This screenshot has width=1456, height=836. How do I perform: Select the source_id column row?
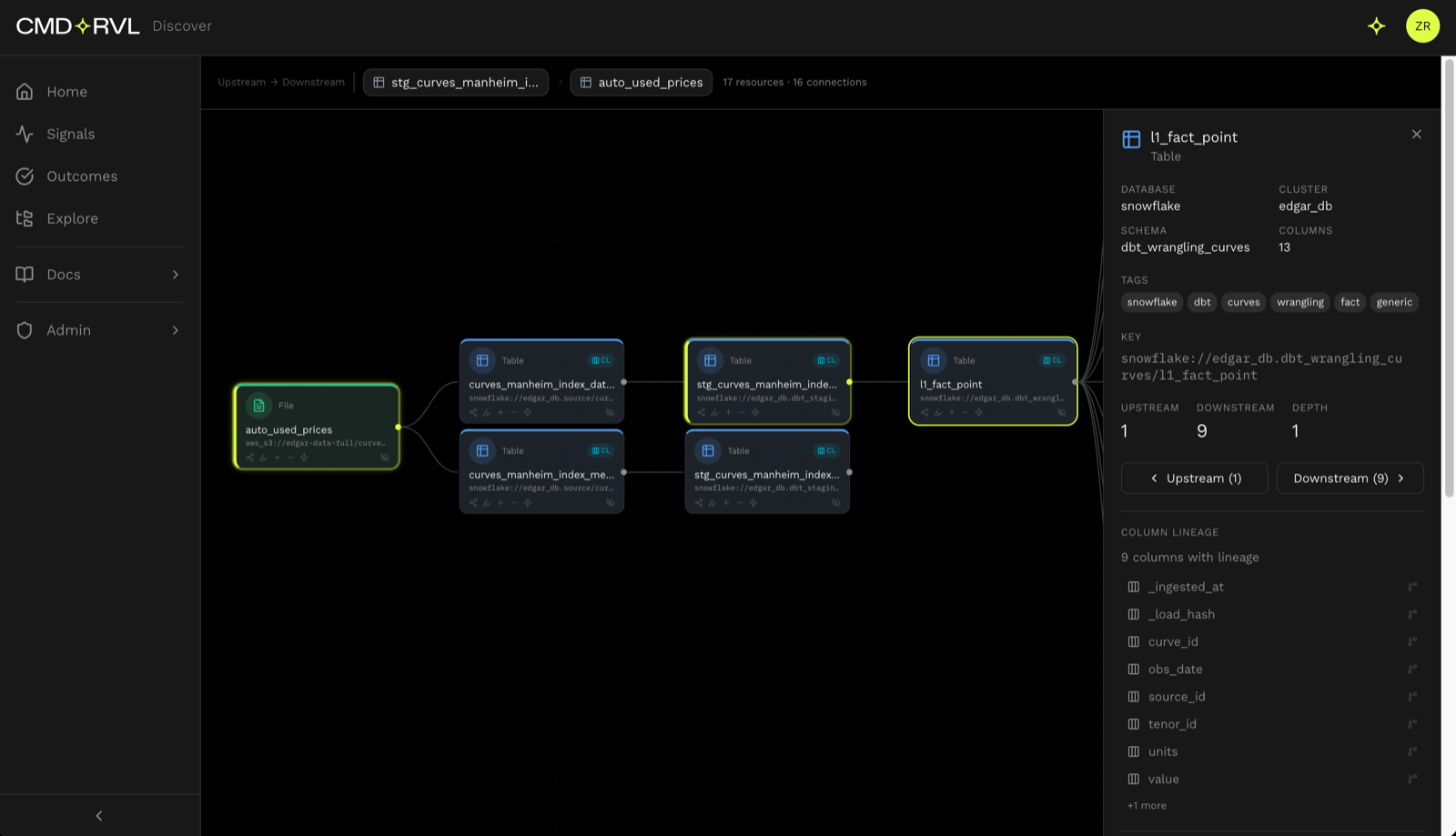point(1272,697)
